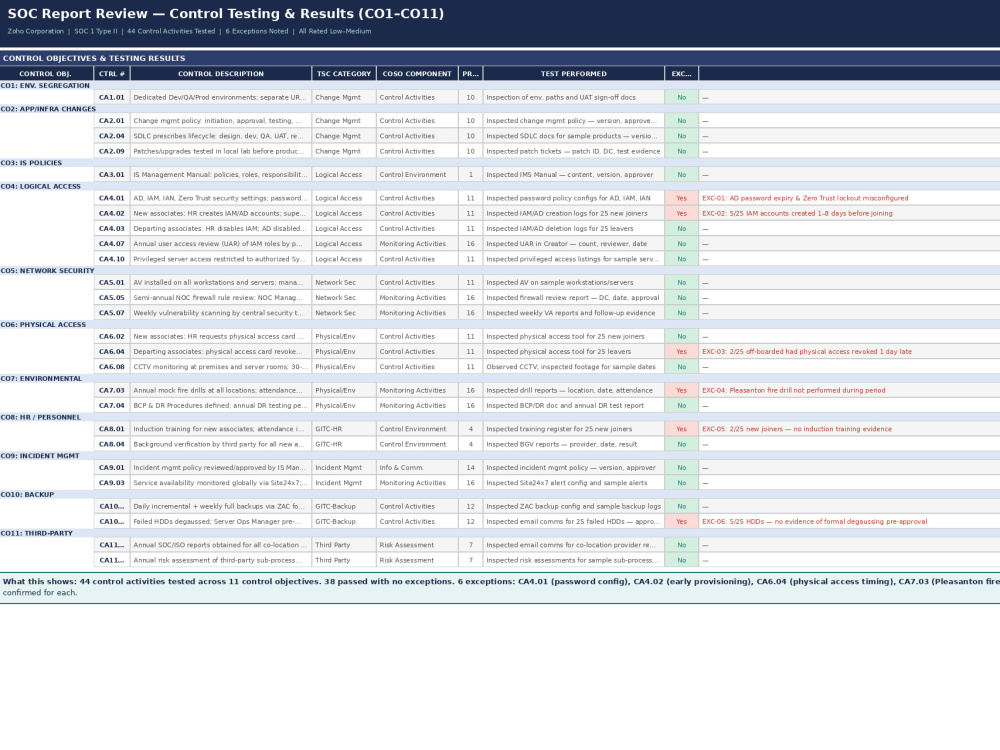Click control number CA7.03

112,390
